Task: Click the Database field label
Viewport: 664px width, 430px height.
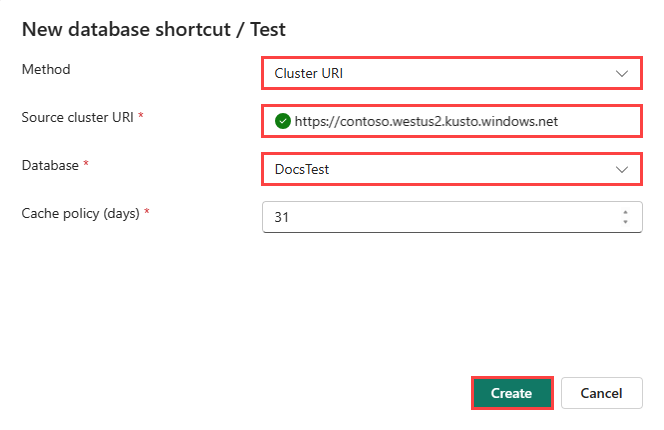Action: (x=50, y=165)
